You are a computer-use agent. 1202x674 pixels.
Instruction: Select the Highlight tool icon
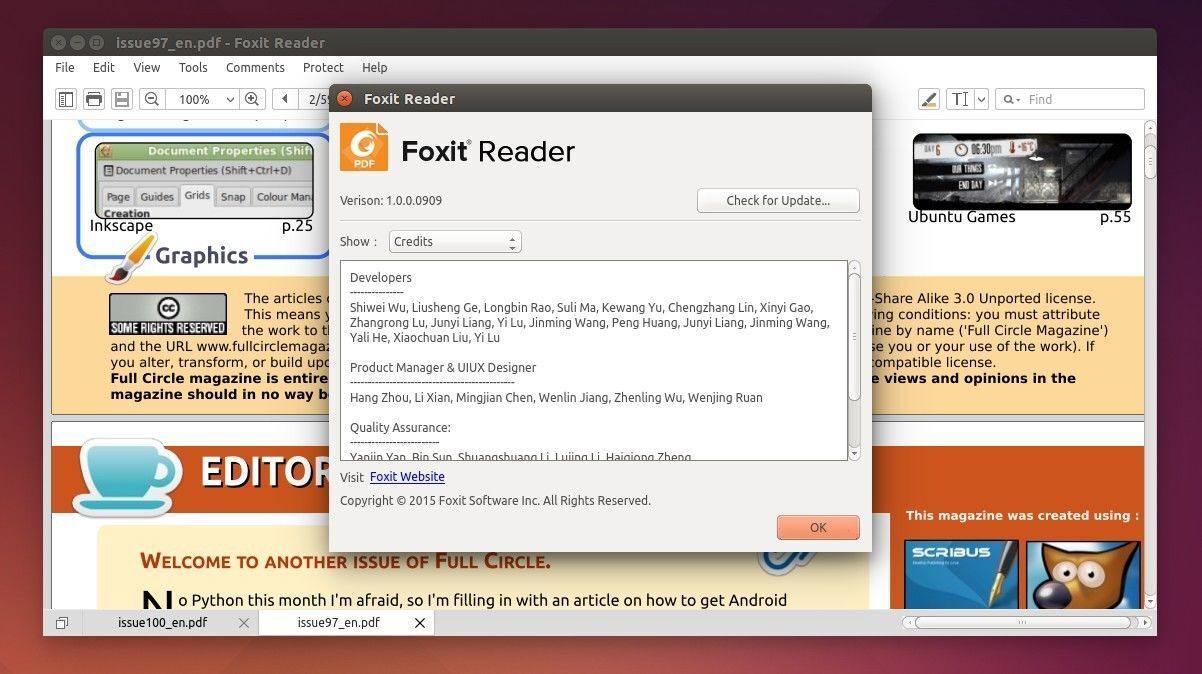click(929, 99)
